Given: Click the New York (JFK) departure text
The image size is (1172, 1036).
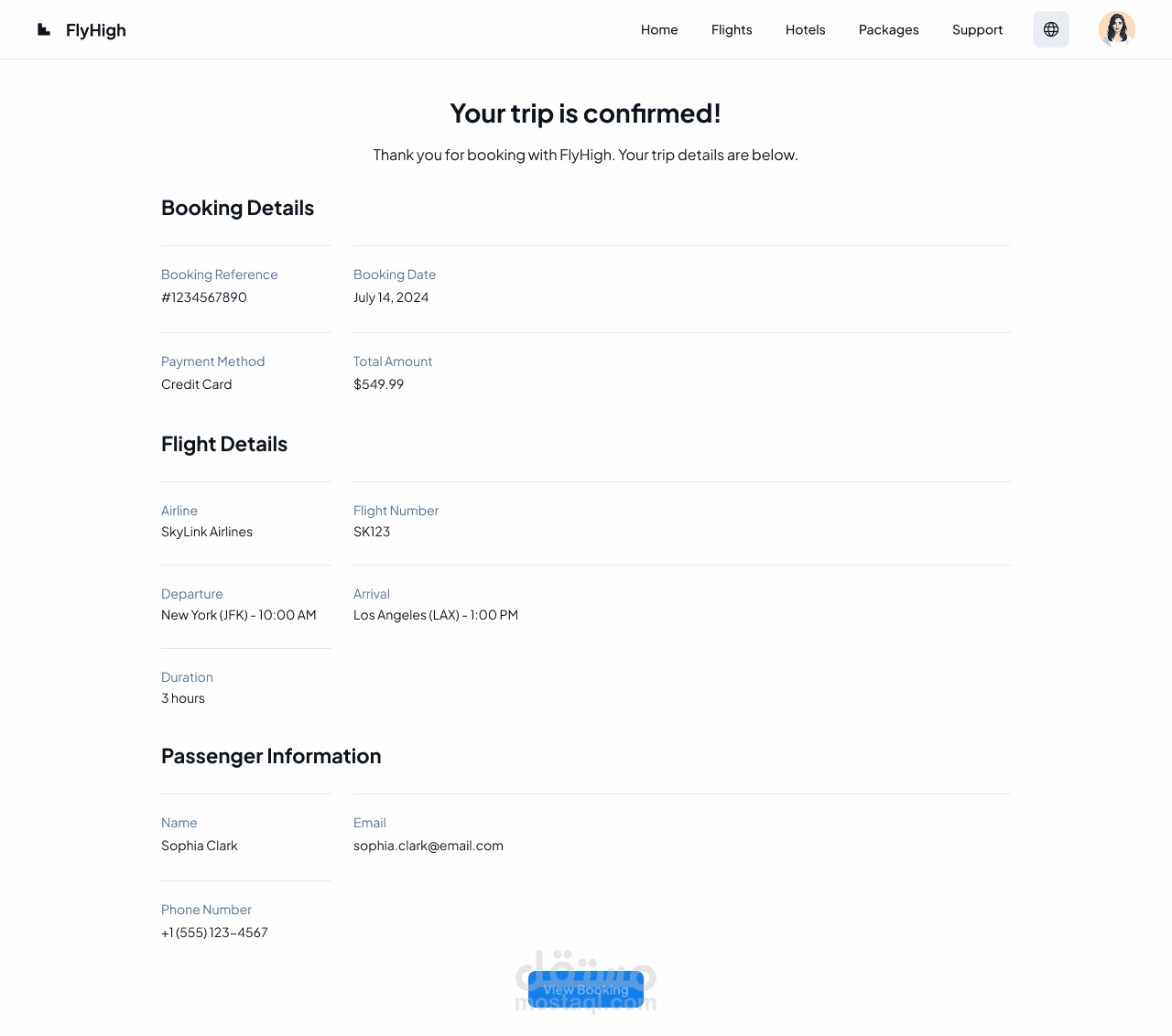Looking at the screenshot, I should click(204, 615).
